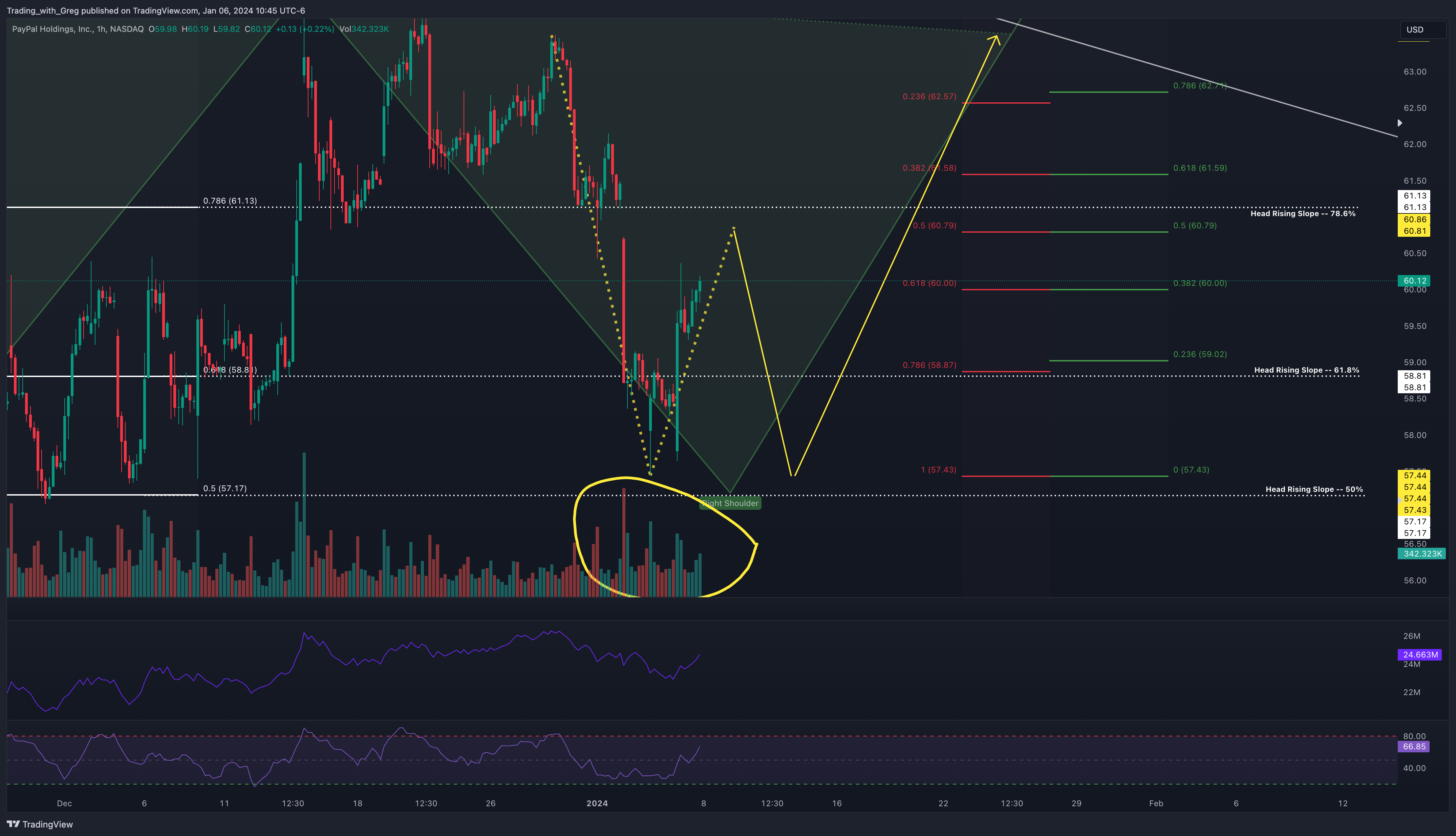Click the Trading_with_Greg published header text
Viewport: 1456px width, 836px height.
156,11
